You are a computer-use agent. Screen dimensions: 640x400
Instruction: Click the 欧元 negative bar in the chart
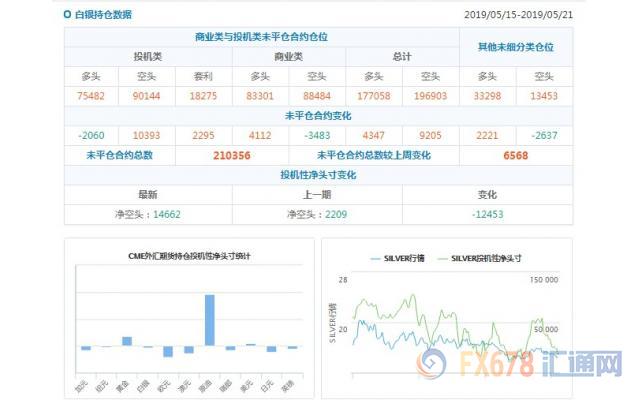click(168, 351)
